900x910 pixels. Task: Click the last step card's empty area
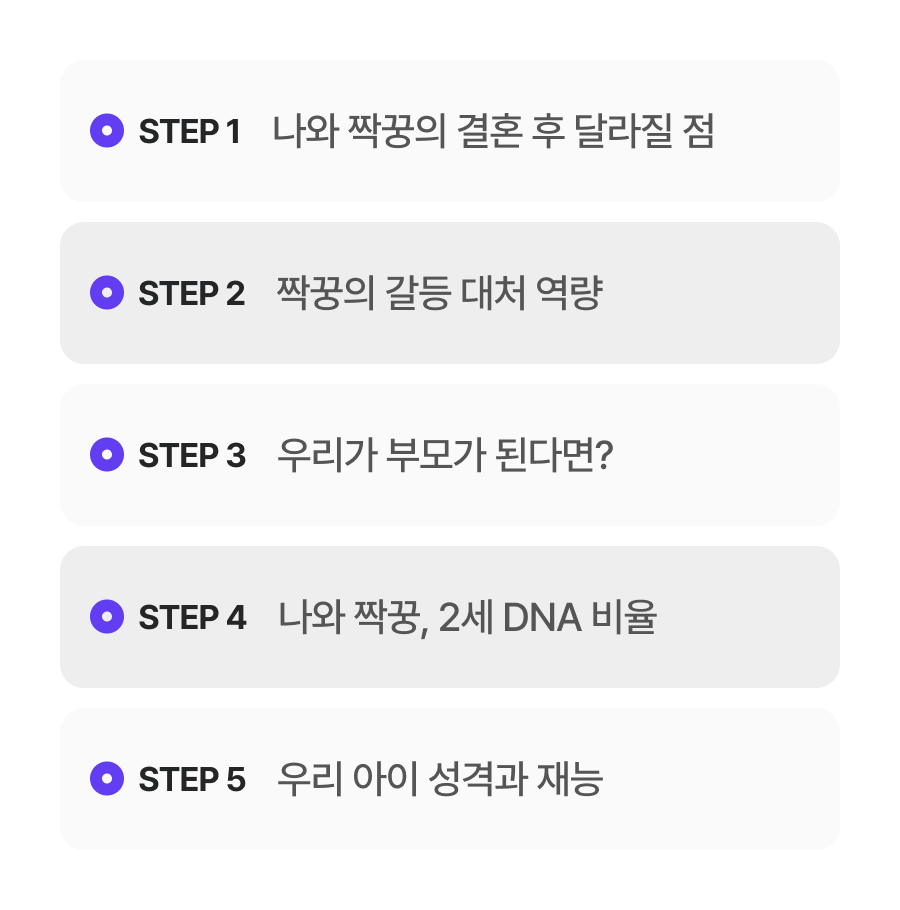coord(722,779)
